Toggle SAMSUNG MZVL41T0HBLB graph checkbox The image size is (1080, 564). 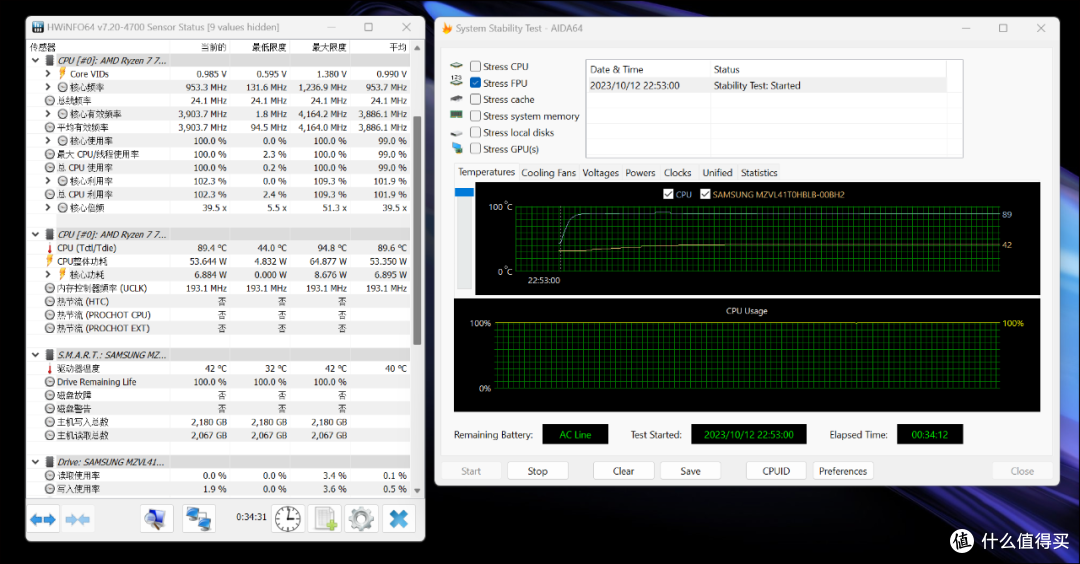705,194
